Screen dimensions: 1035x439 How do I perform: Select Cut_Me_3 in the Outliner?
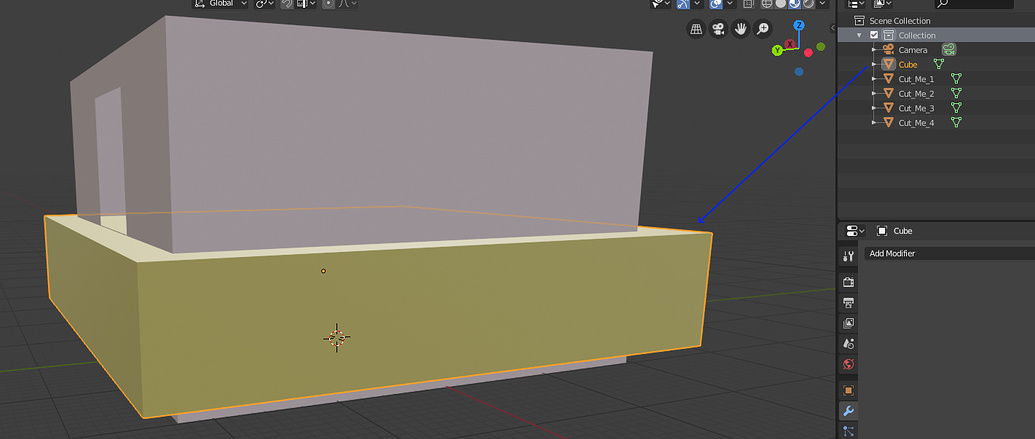coord(916,108)
